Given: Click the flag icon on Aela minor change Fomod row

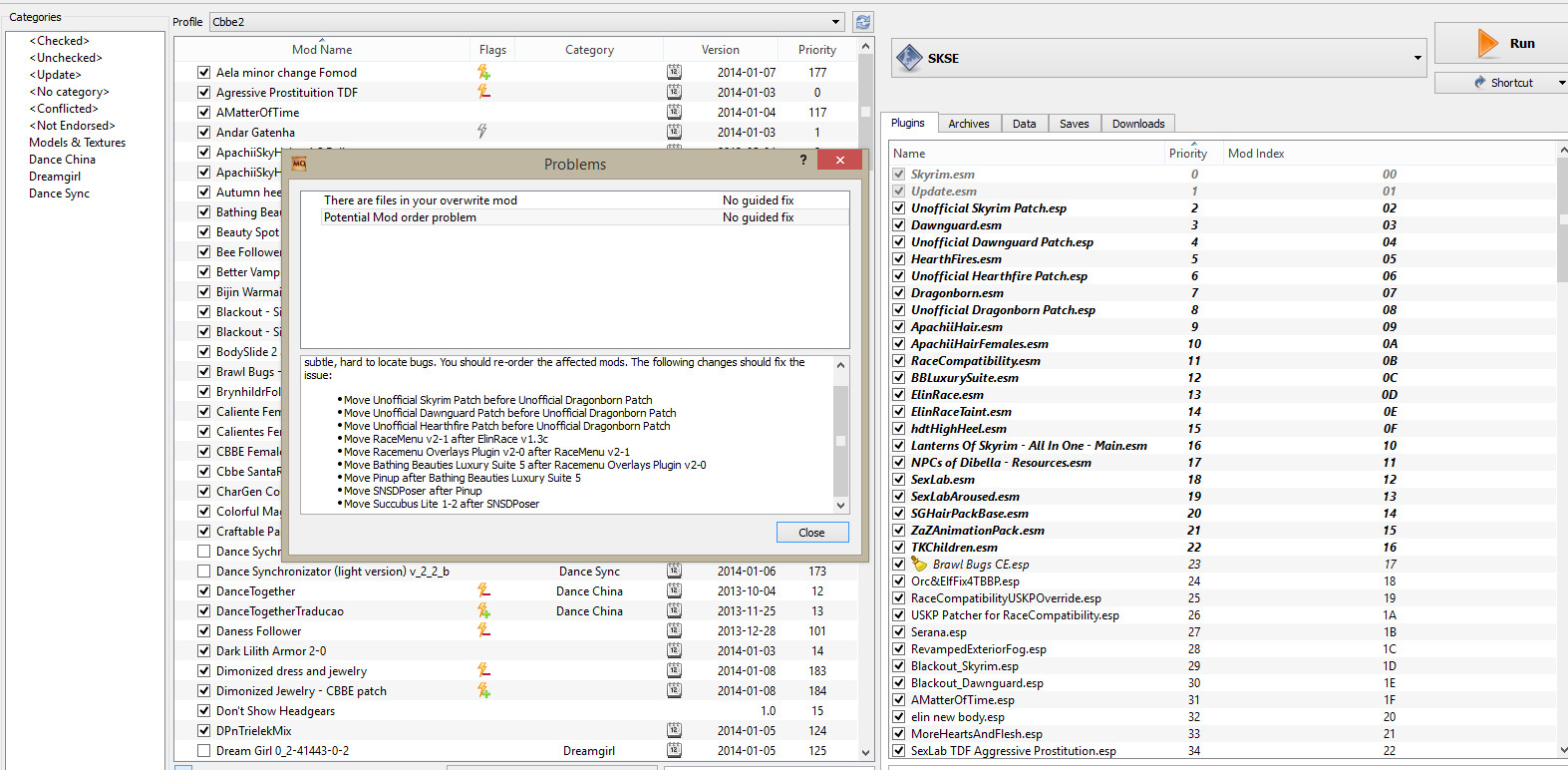Looking at the screenshot, I should [x=483, y=72].
